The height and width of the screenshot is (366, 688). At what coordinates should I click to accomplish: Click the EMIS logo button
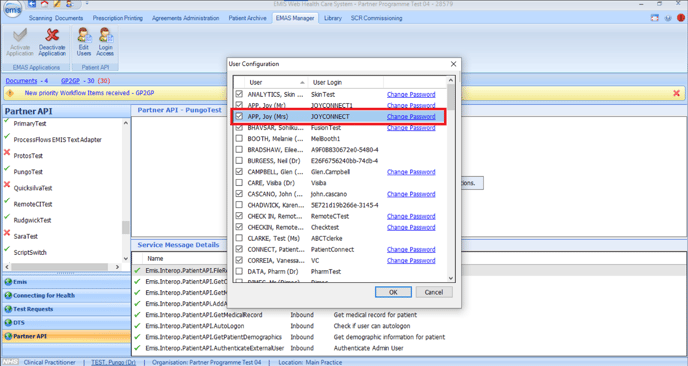tap(12, 9)
